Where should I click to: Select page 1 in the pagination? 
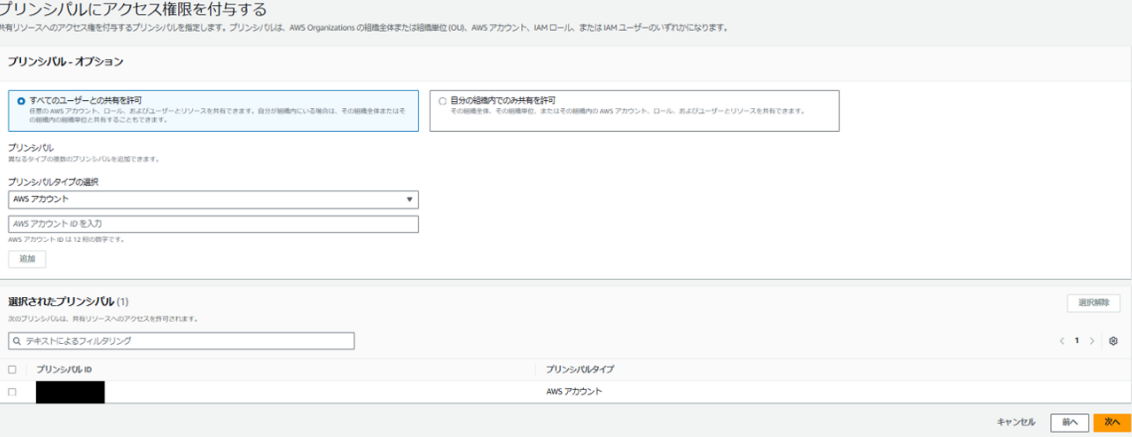click(1076, 341)
